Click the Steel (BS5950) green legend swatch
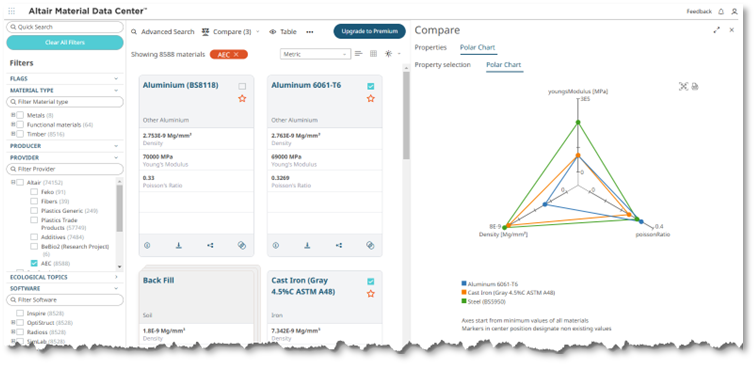This screenshot has width=756, height=367. (x=464, y=301)
